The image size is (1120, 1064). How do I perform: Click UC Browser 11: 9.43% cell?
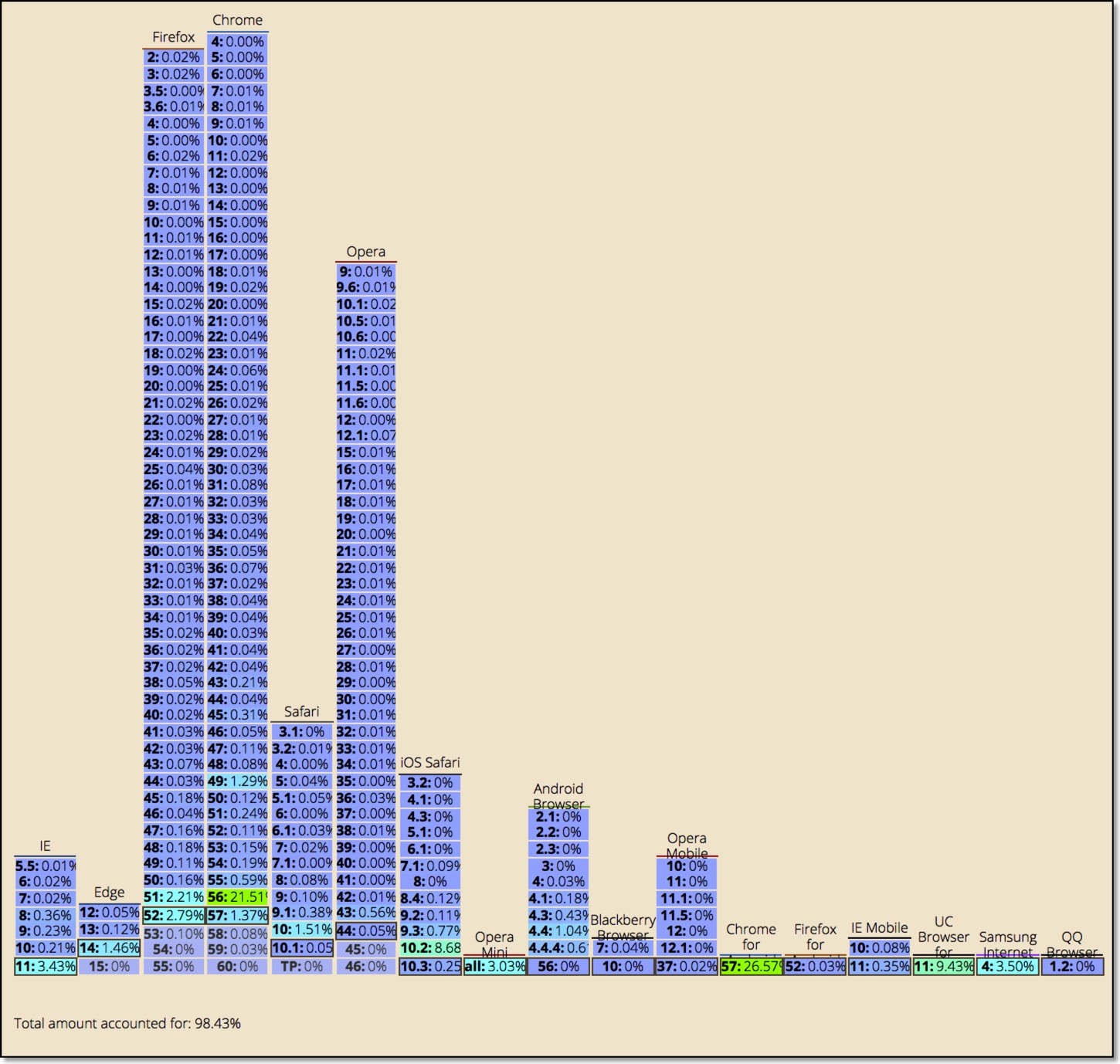click(x=943, y=966)
